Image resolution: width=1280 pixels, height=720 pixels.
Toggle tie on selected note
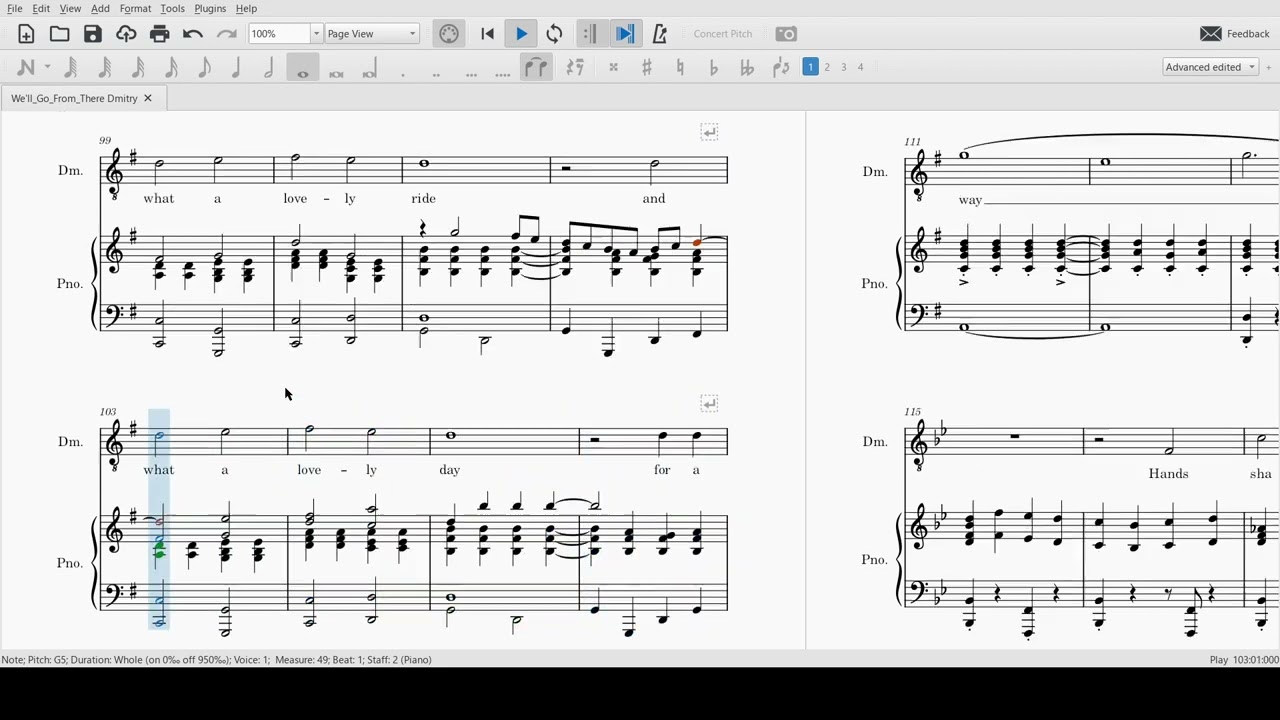point(537,67)
